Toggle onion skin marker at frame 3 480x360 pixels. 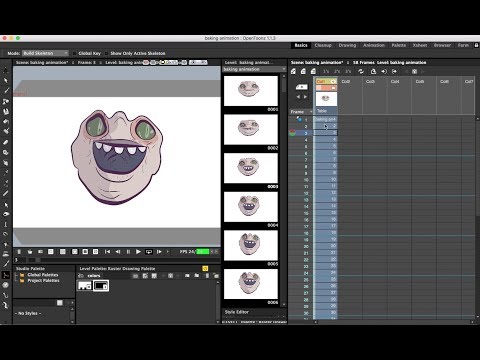point(293,133)
